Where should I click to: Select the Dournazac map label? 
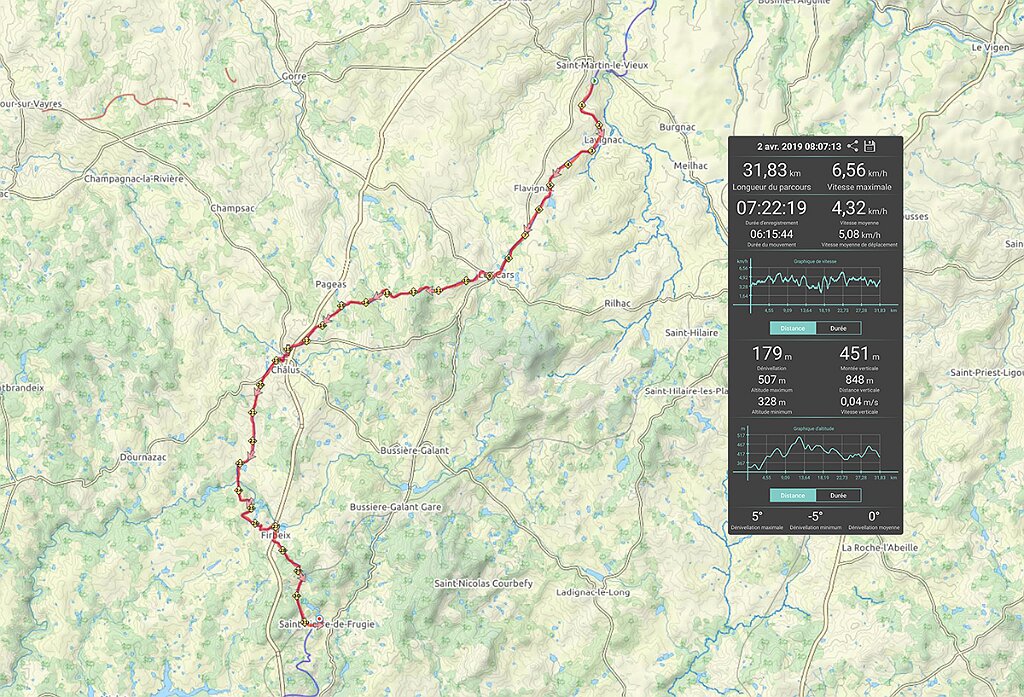pyautogui.click(x=143, y=457)
